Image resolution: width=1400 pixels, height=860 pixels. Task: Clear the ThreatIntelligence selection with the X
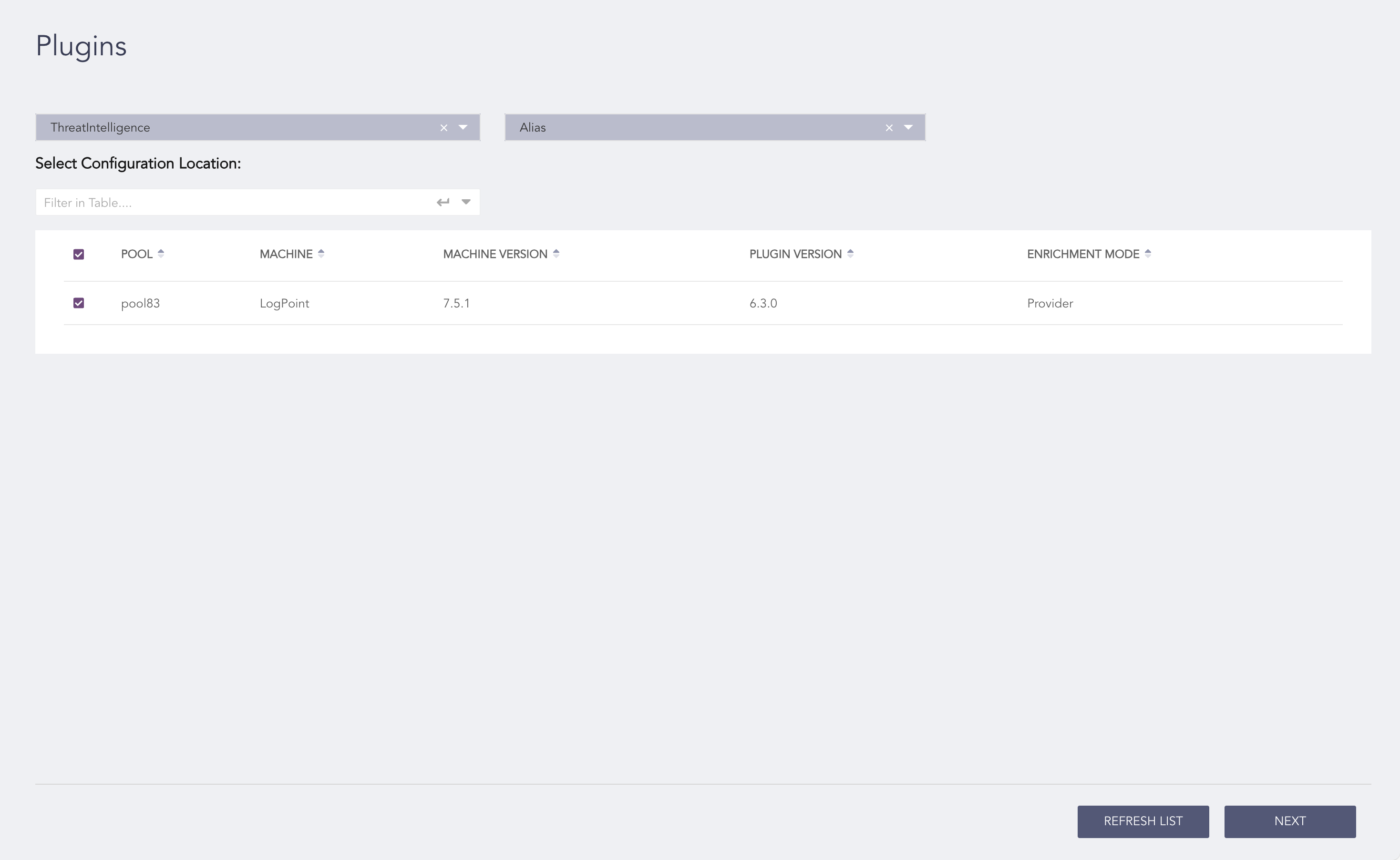[x=444, y=128]
